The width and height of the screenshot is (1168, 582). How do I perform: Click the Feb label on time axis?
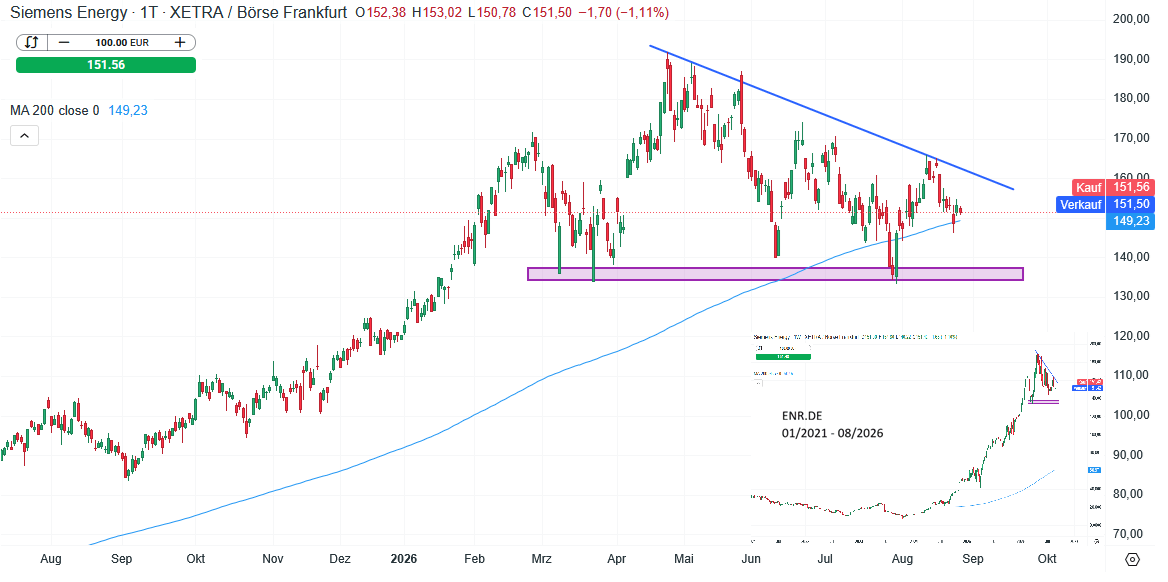click(475, 559)
